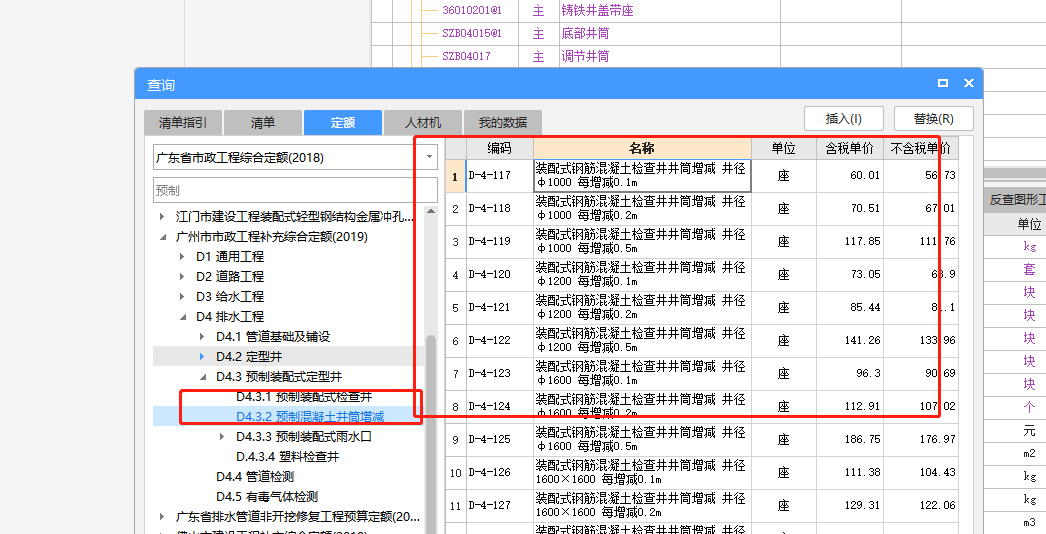
Task: Select D4.4 管道检测 tree item
Action: click(x=255, y=477)
